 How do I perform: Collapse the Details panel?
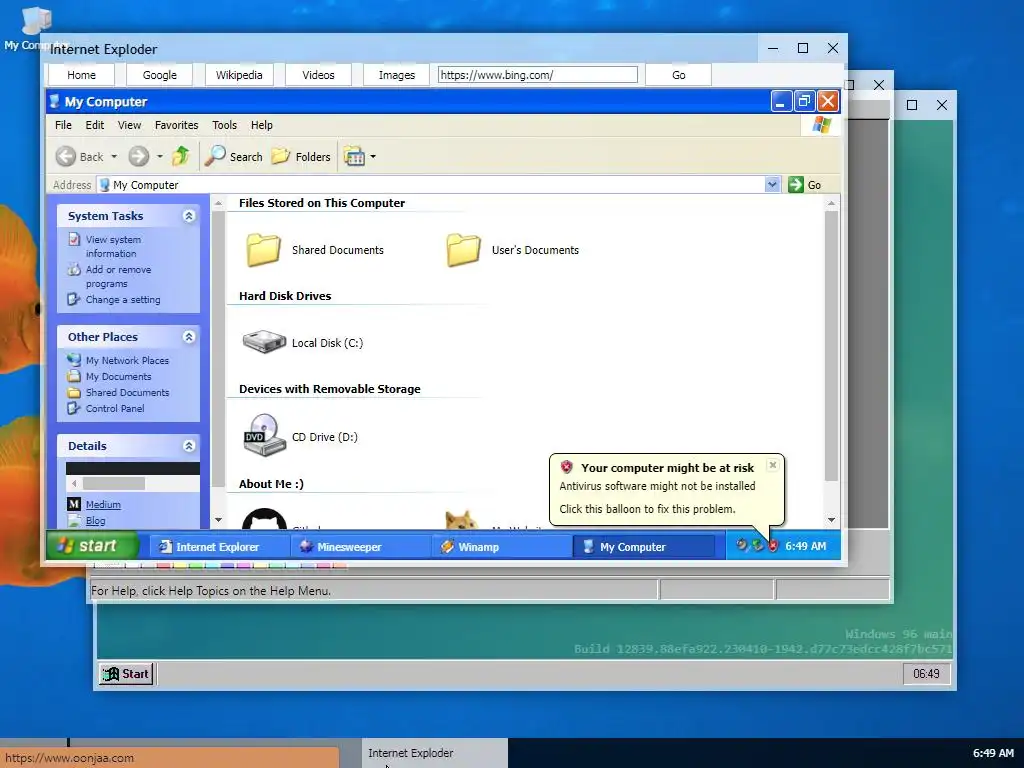coord(189,446)
